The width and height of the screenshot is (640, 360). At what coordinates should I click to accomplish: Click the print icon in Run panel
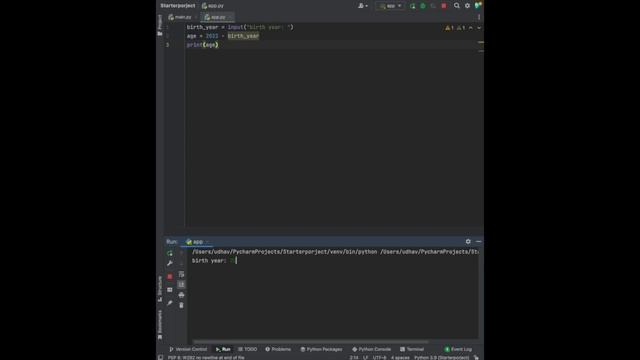point(181,295)
